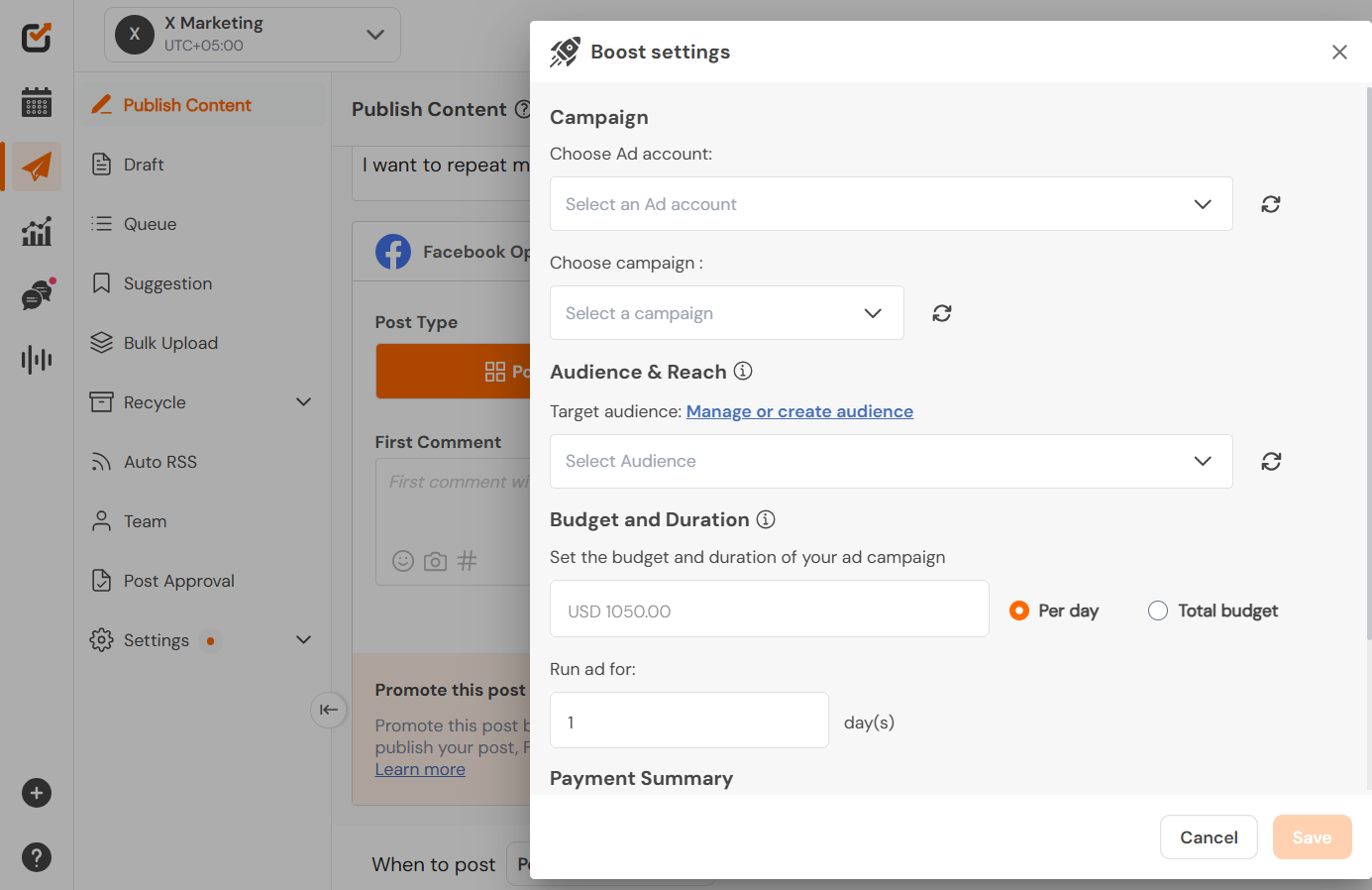Click camera icon in First Comment box

[x=435, y=562]
